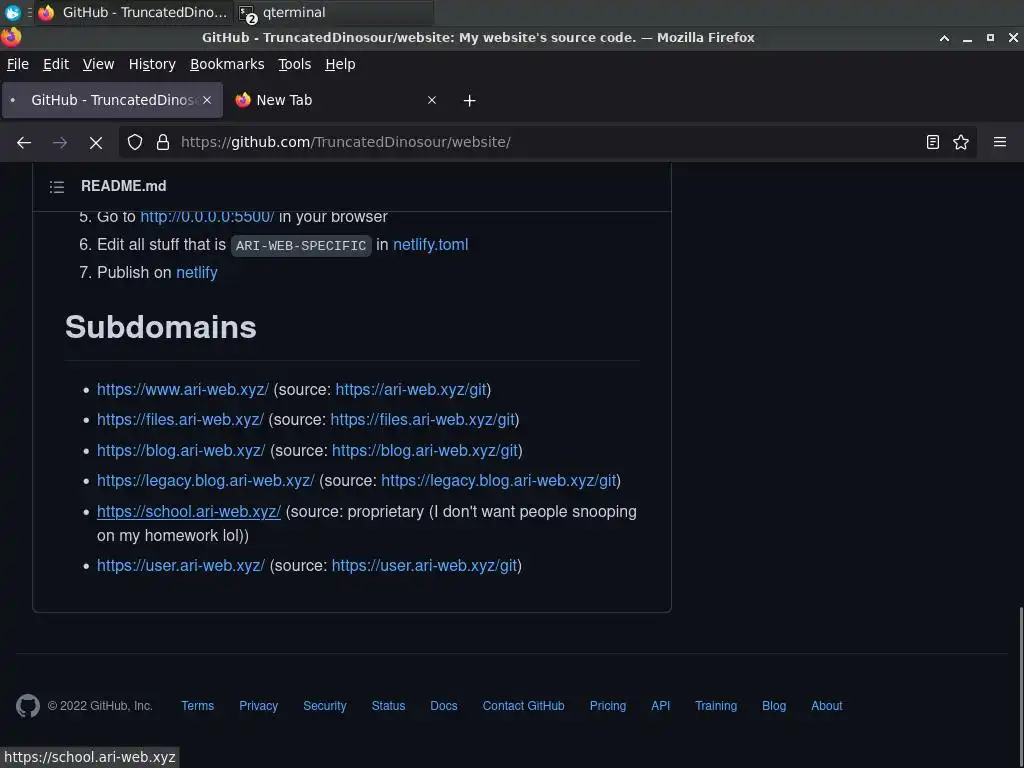Open https://blog.ari-web.xyz/git source link
The image size is (1024, 768).
tap(425, 451)
